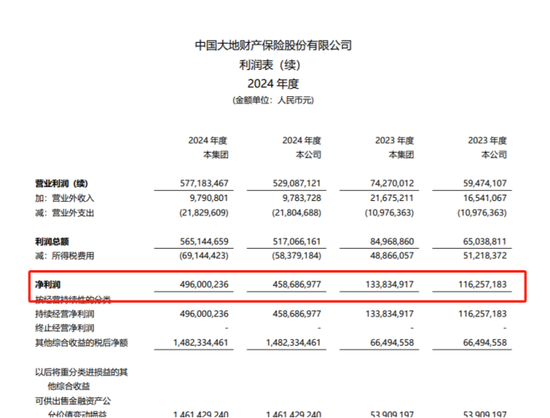Viewport: 550px width, 418px height.
Task: Select the value 517,066,161
Action: (x=297, y=241)
